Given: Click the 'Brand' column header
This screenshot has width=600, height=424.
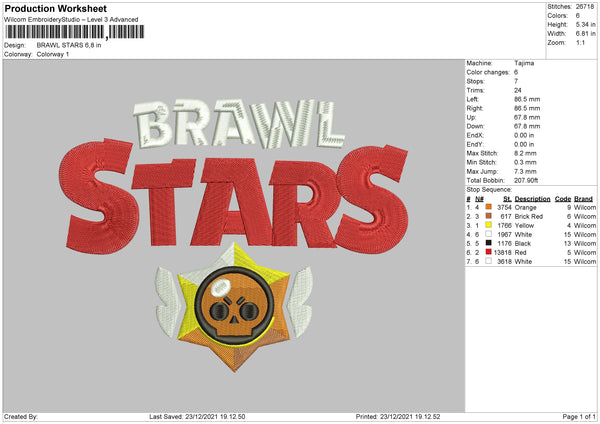Looking at the screenshot, I should (584, 199).
